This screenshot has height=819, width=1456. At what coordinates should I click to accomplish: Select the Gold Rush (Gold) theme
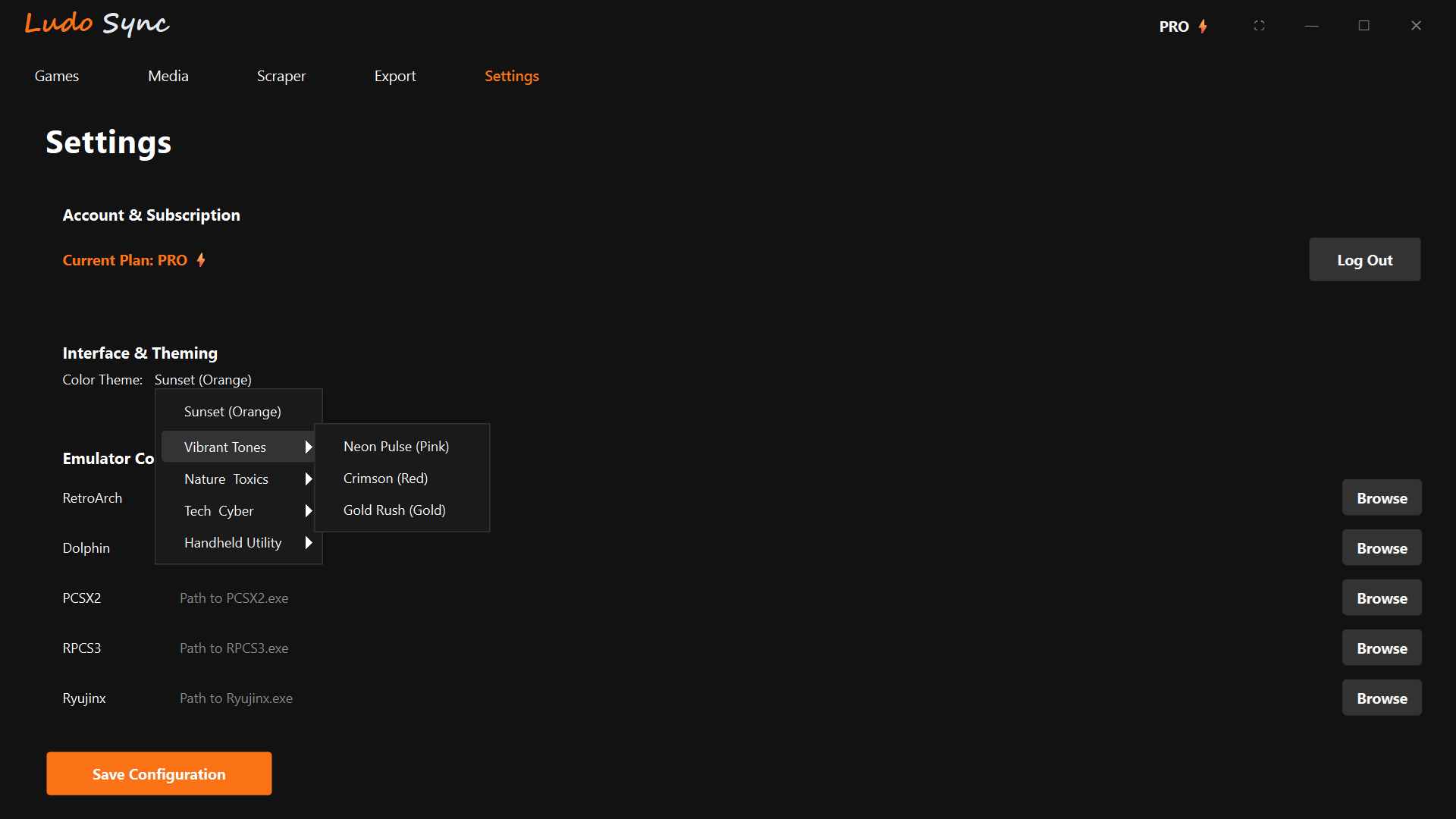tap(394, 510)
